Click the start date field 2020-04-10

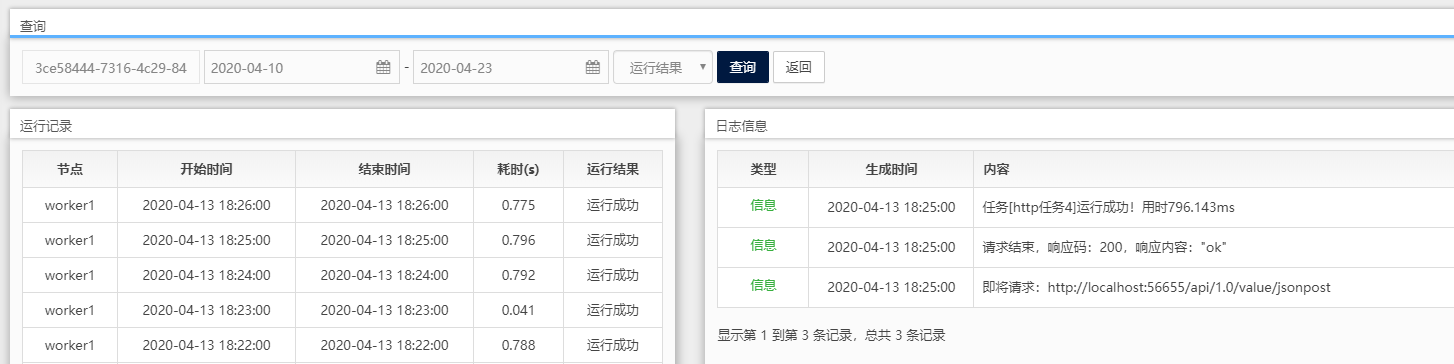coord(302,67)
